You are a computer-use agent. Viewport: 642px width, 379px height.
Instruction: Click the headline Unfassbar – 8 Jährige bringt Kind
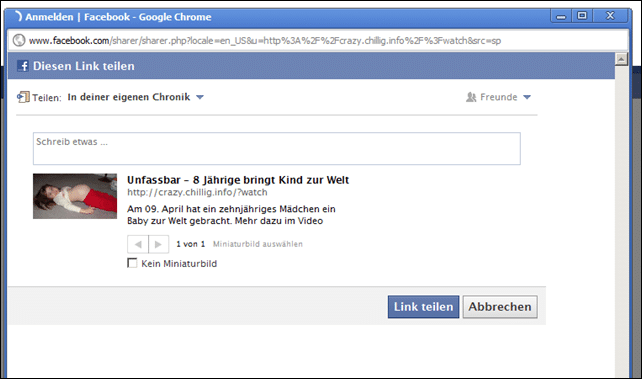coord(238,180)
